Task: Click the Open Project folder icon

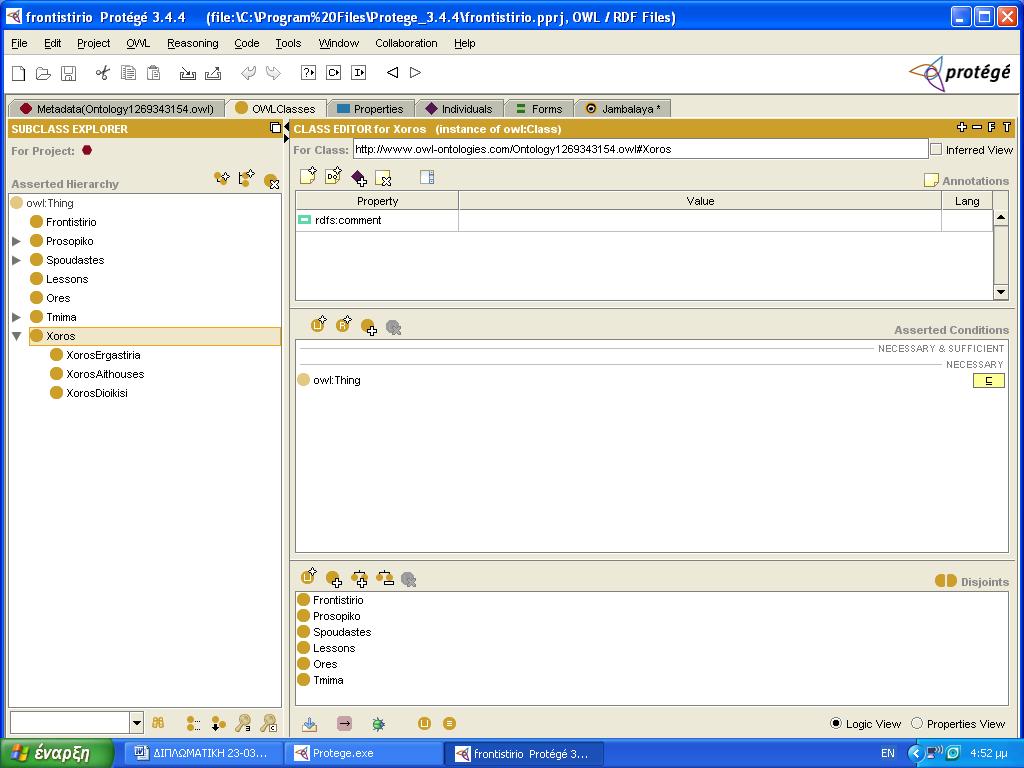Action: pyautogui.click(x=43, y=73)
